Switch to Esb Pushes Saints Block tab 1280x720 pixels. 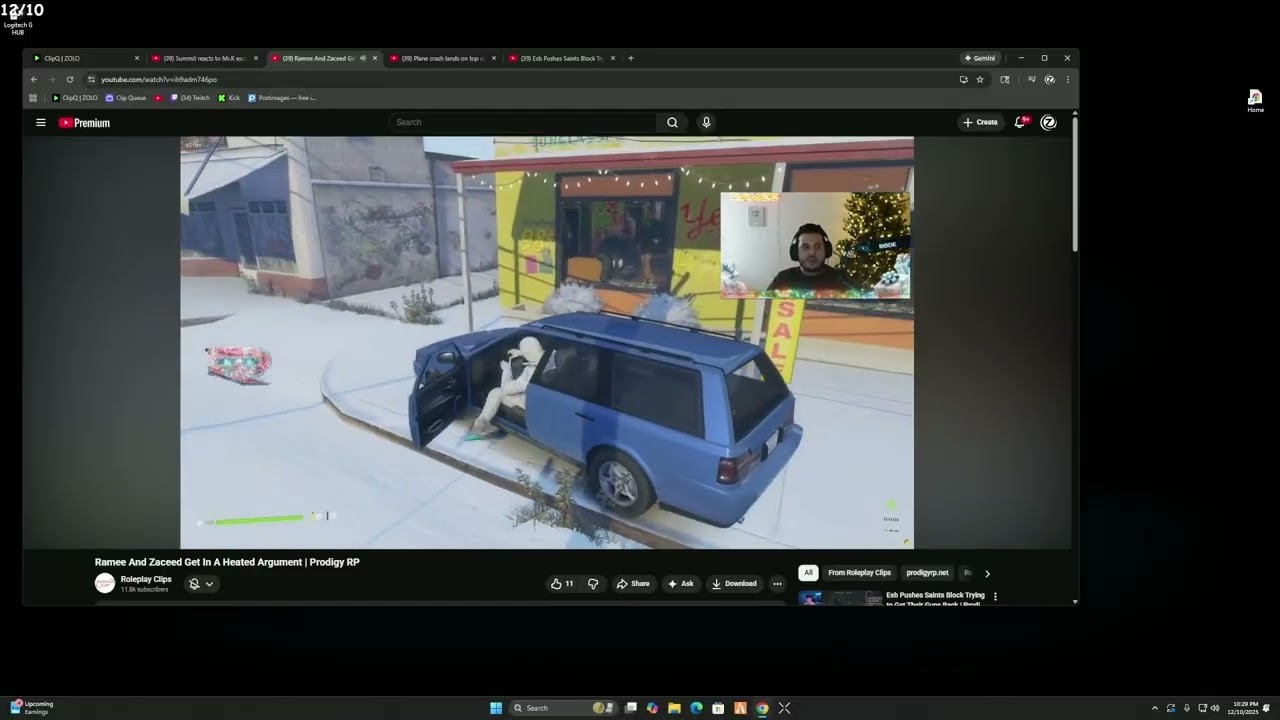(x=562, y=58)
